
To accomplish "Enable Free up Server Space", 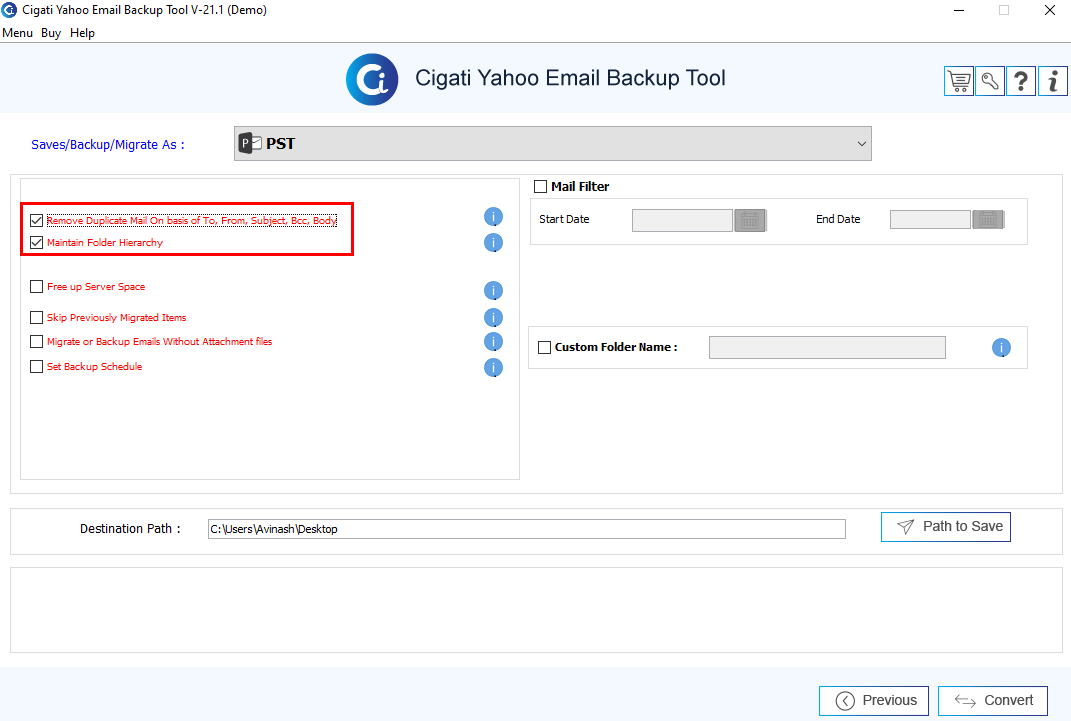I will [x=37, y=287].
